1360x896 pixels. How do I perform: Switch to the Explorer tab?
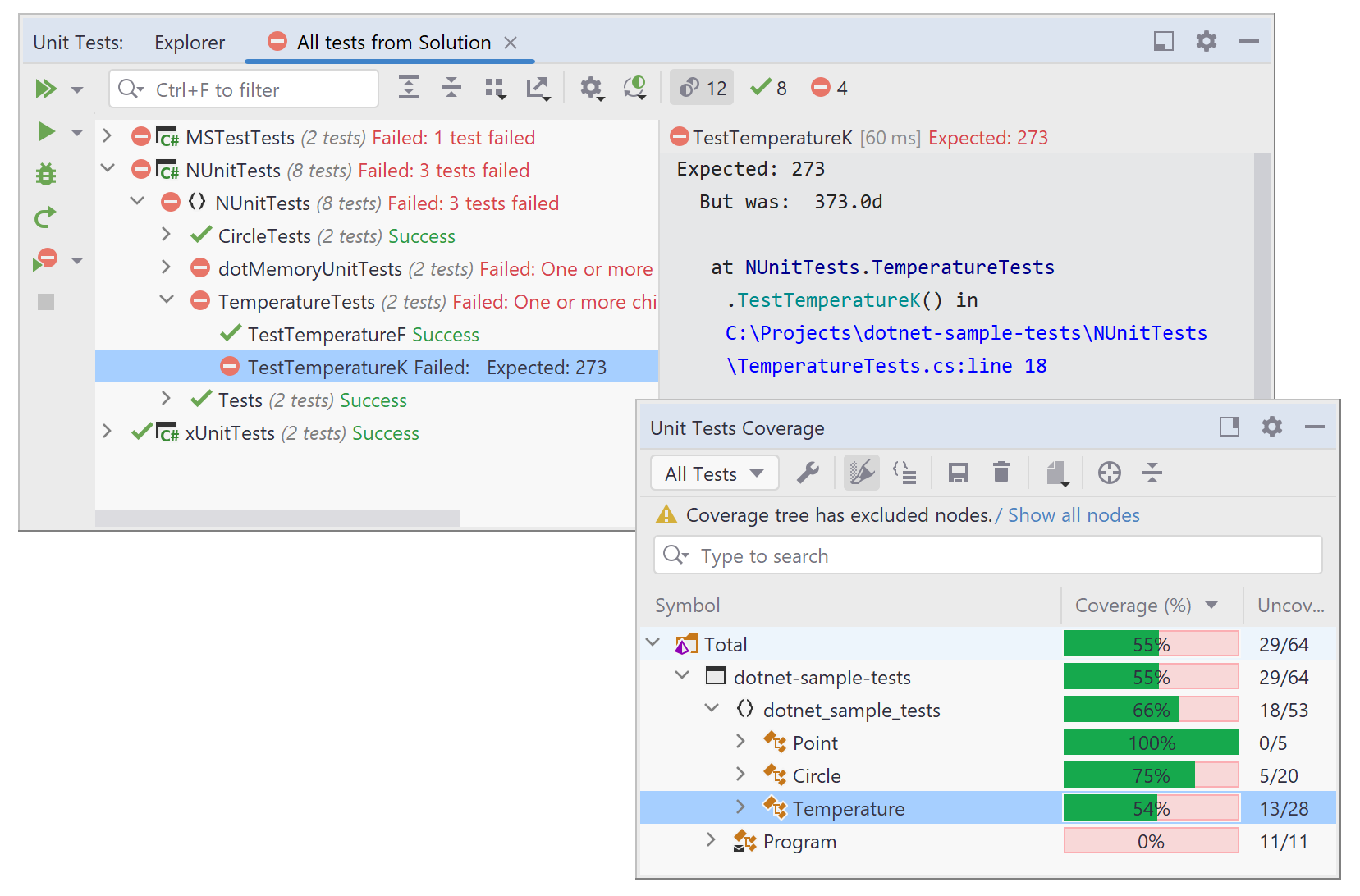pyautogui.click(x=189, y=42)
